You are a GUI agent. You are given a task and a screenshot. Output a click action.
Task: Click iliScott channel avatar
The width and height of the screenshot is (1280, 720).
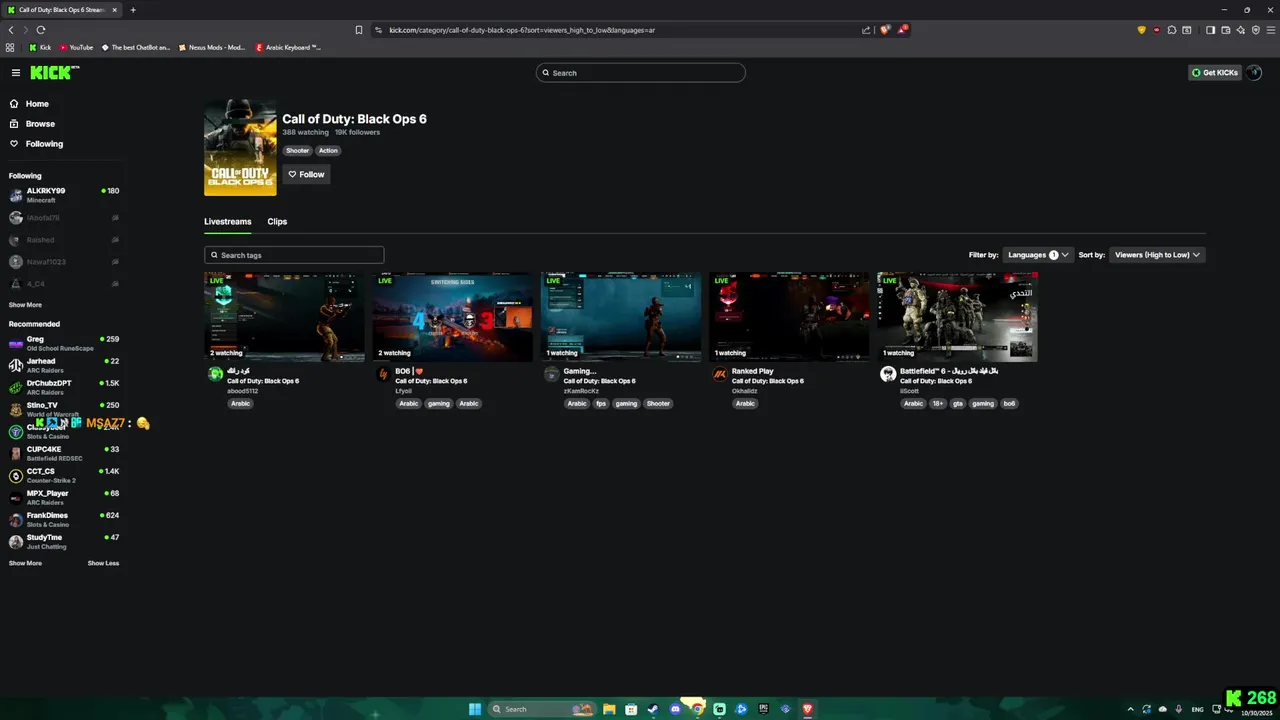[x=888, y=374]
